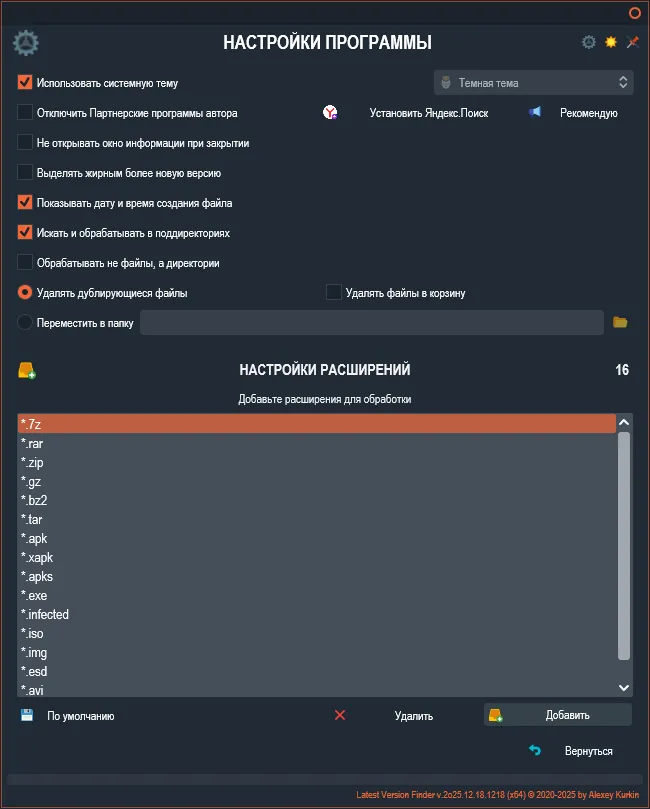Toggle 'Использовать системную тему' checkbox
The height and width of the screenshot is (809, 650).
pyautogui.click(x=26, y=83)
